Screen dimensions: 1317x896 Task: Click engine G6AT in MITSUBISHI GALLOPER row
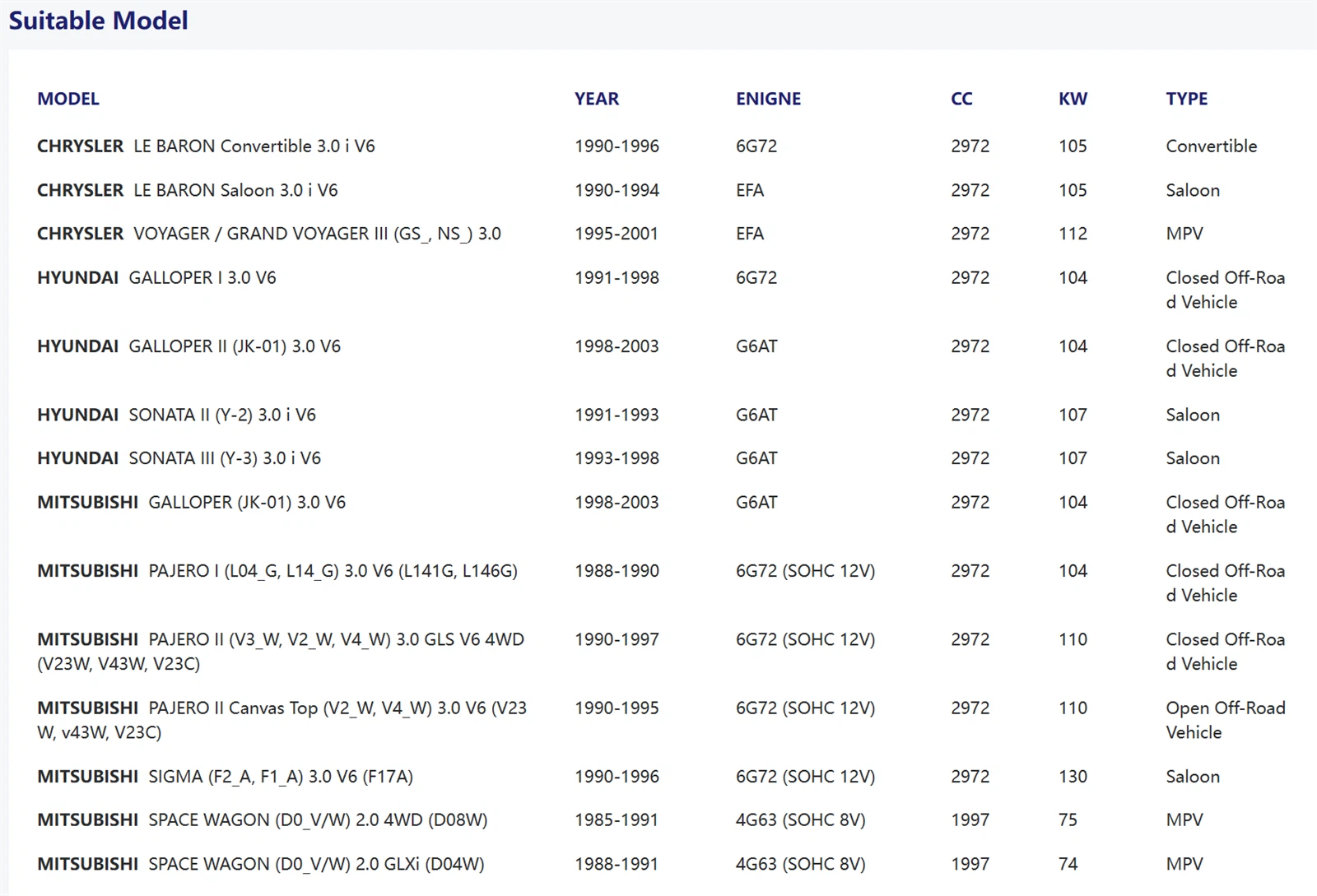[756, 502]
